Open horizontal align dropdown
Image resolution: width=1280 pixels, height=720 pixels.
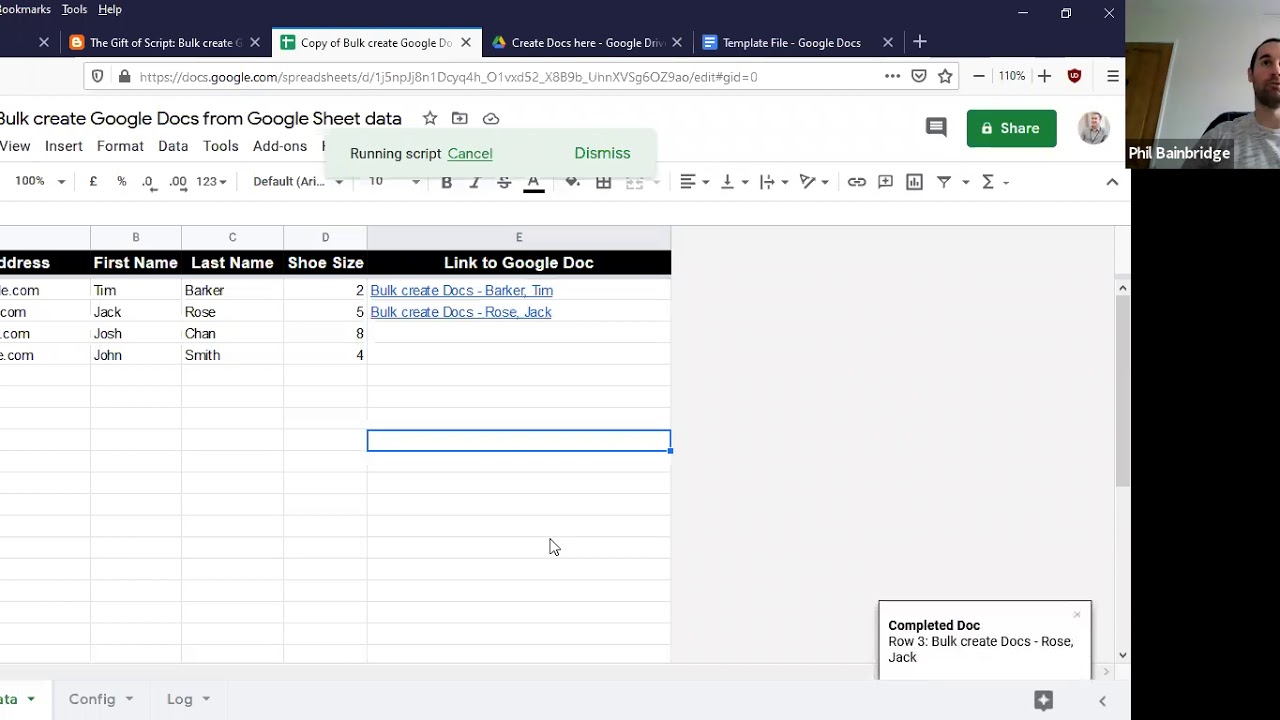point(694,182)
